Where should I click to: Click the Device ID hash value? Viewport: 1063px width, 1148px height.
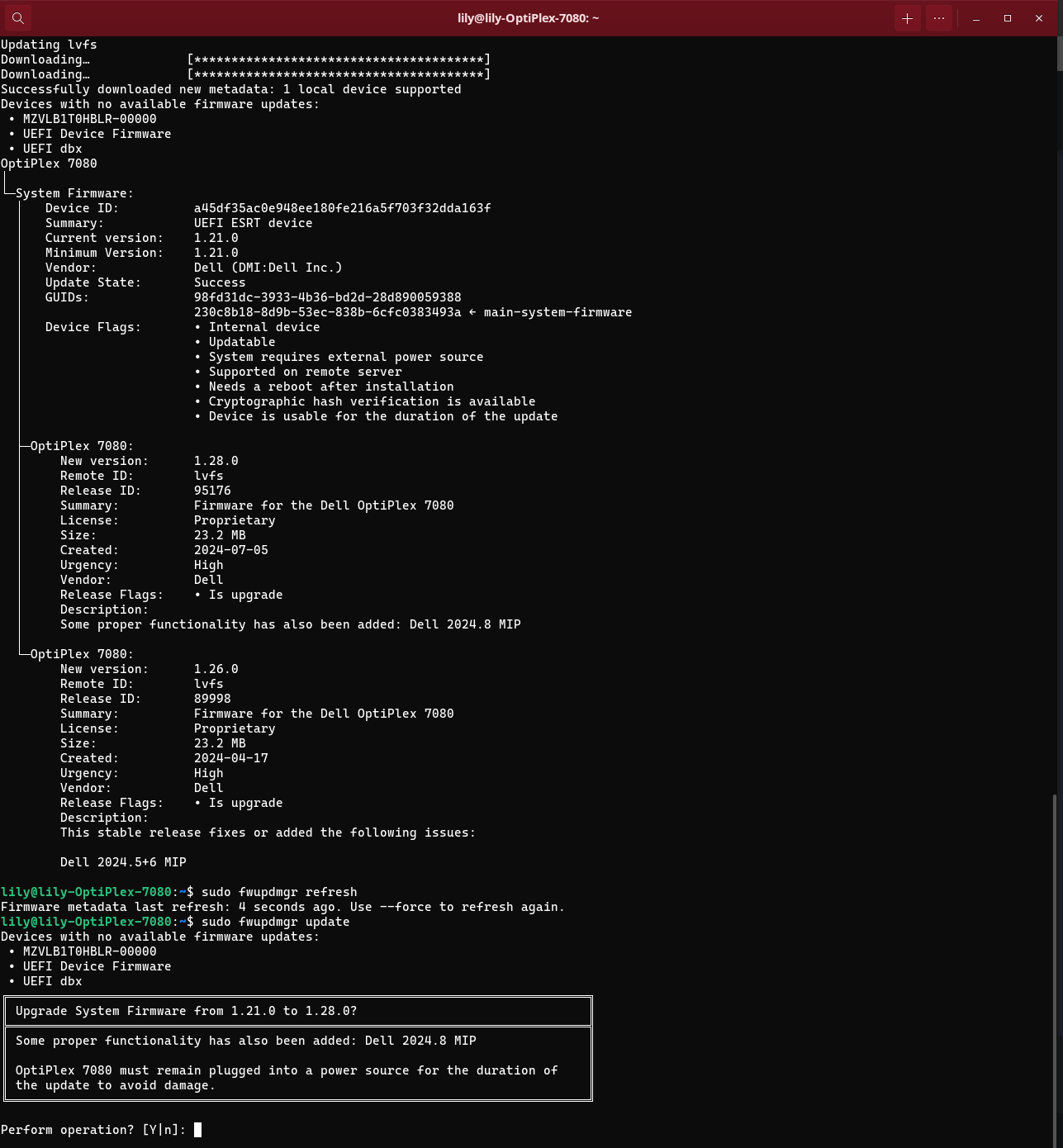click(x=342, y=208)
